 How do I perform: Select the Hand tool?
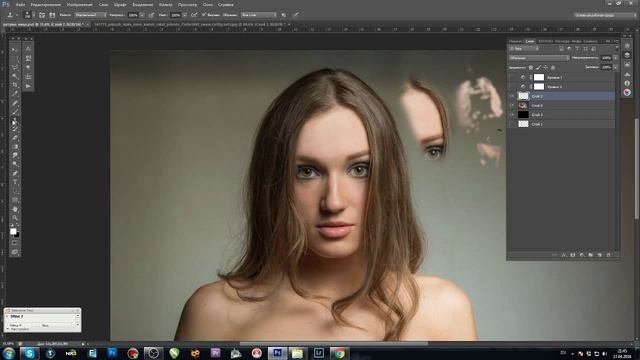click(15, 209)
